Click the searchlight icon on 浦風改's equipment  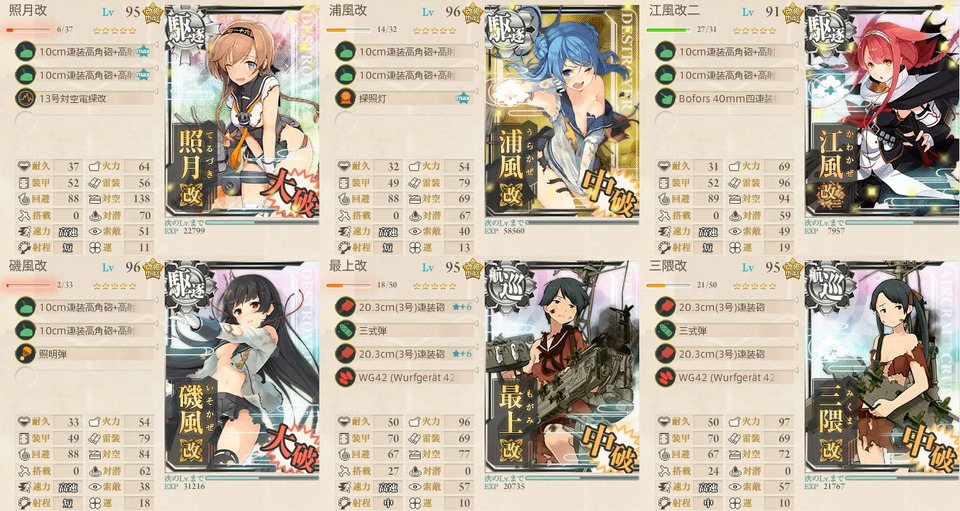click(345, 98)
